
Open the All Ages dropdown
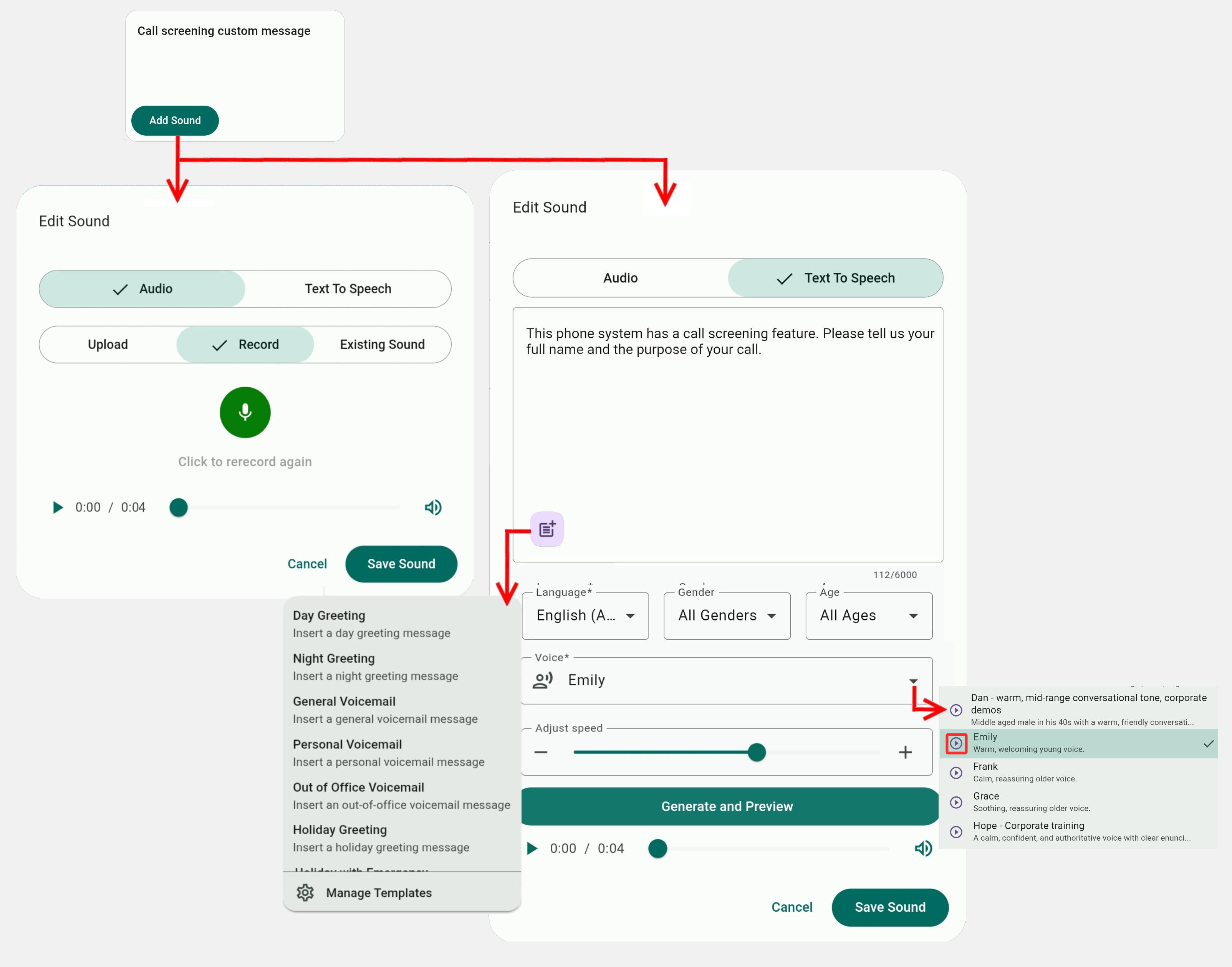tap(868, 615)
